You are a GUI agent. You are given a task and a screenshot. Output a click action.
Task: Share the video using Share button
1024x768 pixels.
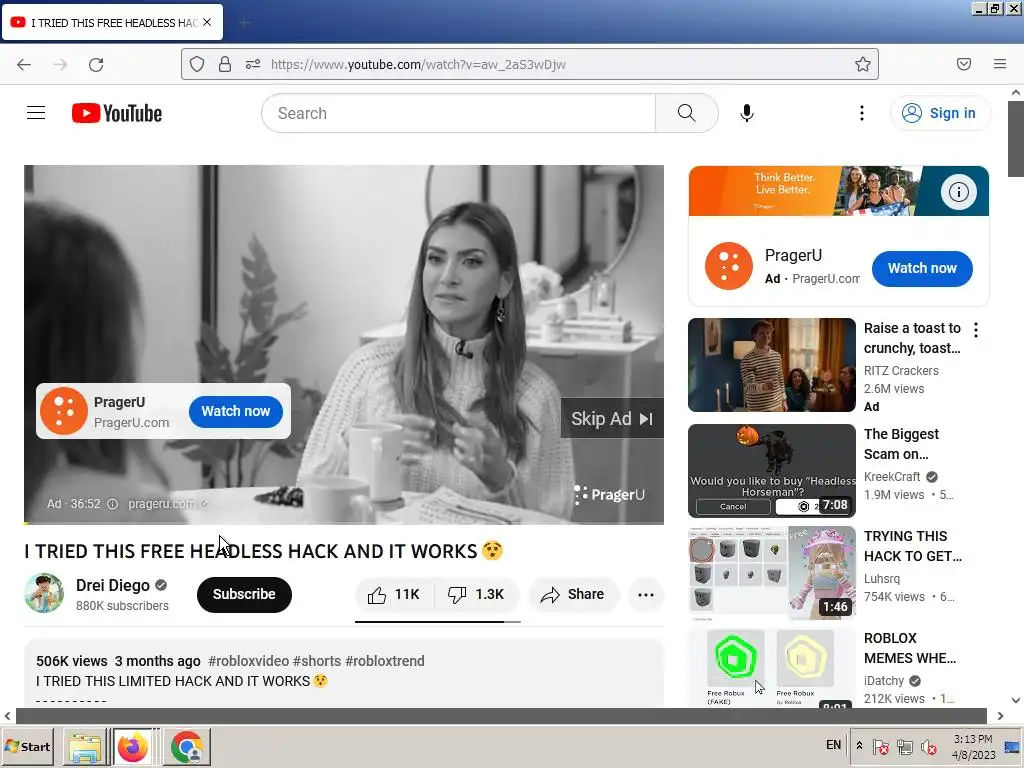[x=573, y=594]
